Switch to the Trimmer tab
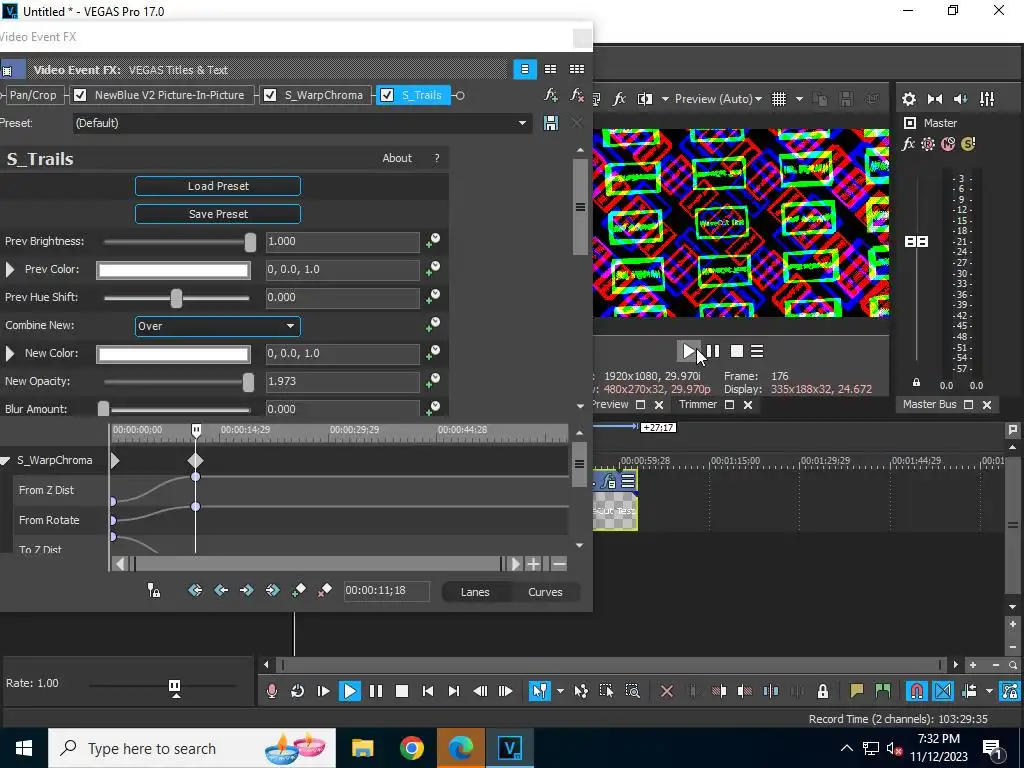Screen dimensions: 1024x768 [697, 405]
